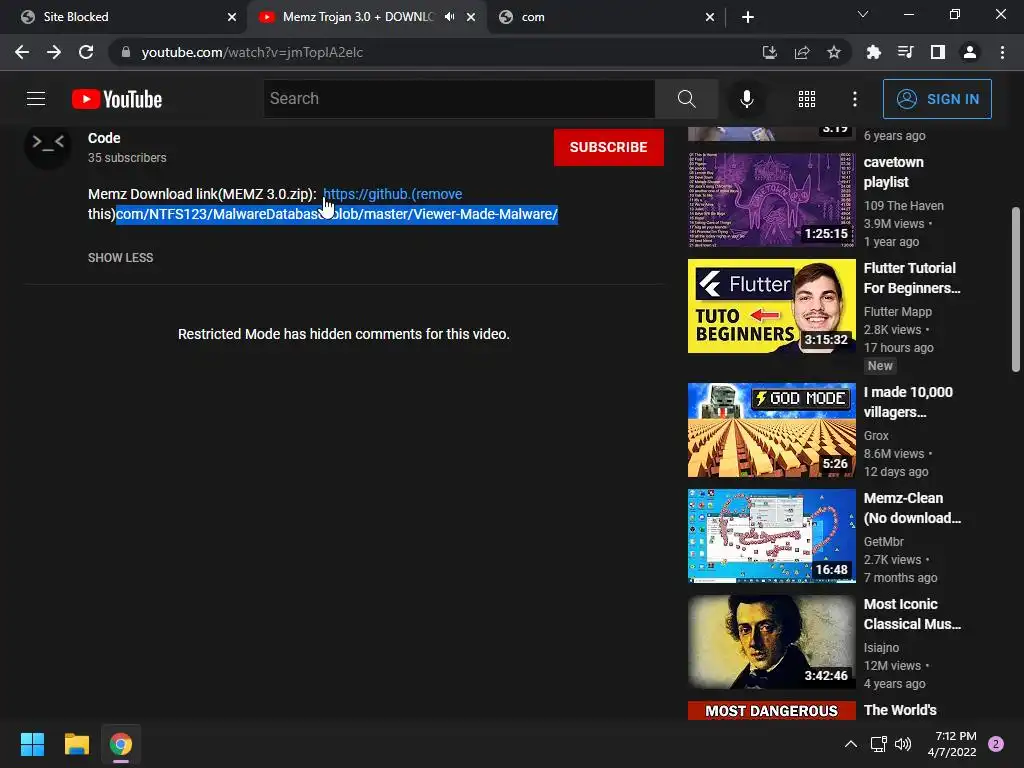Bookmark this page with the star

(834, 52)
